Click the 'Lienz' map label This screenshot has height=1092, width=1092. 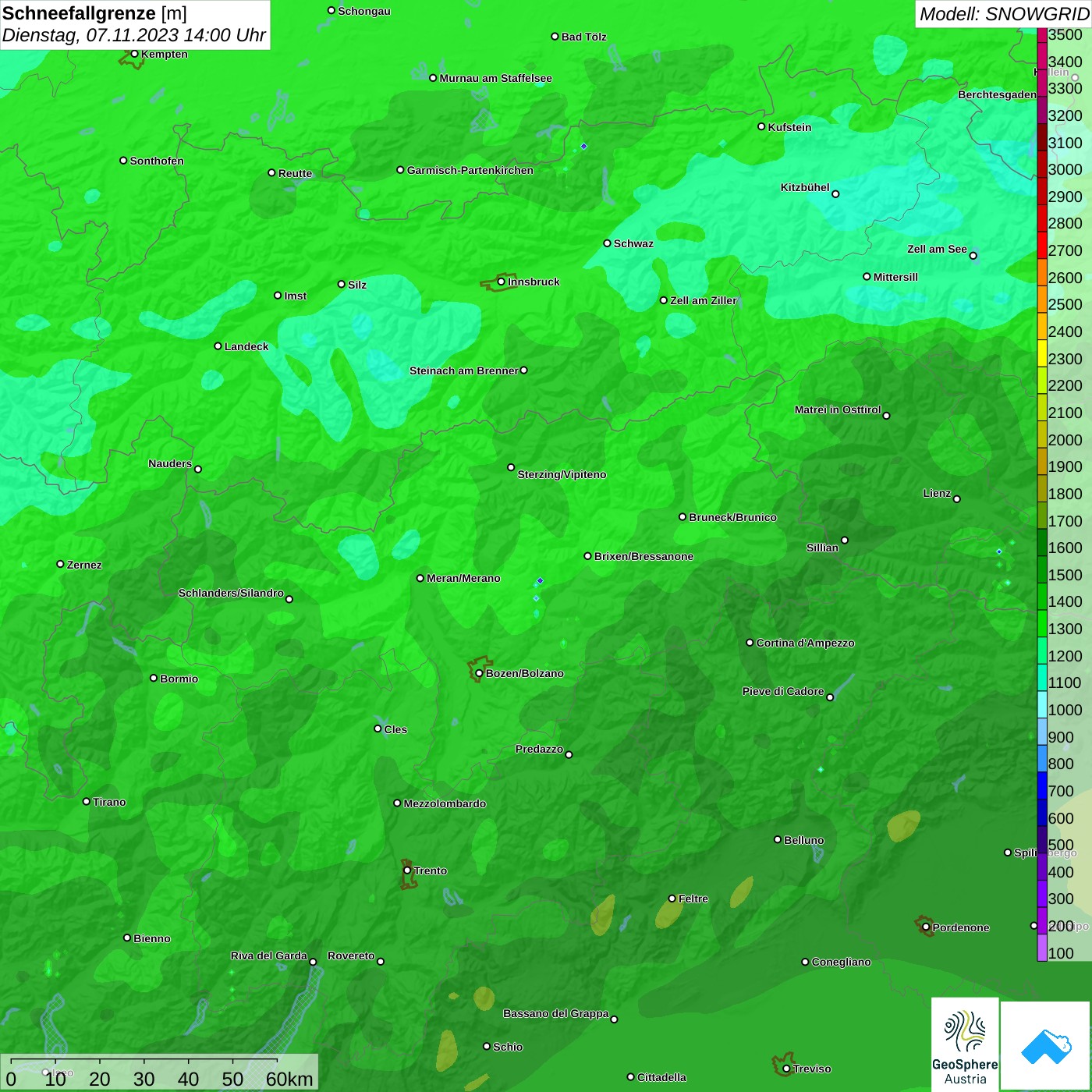pos(937,493)
